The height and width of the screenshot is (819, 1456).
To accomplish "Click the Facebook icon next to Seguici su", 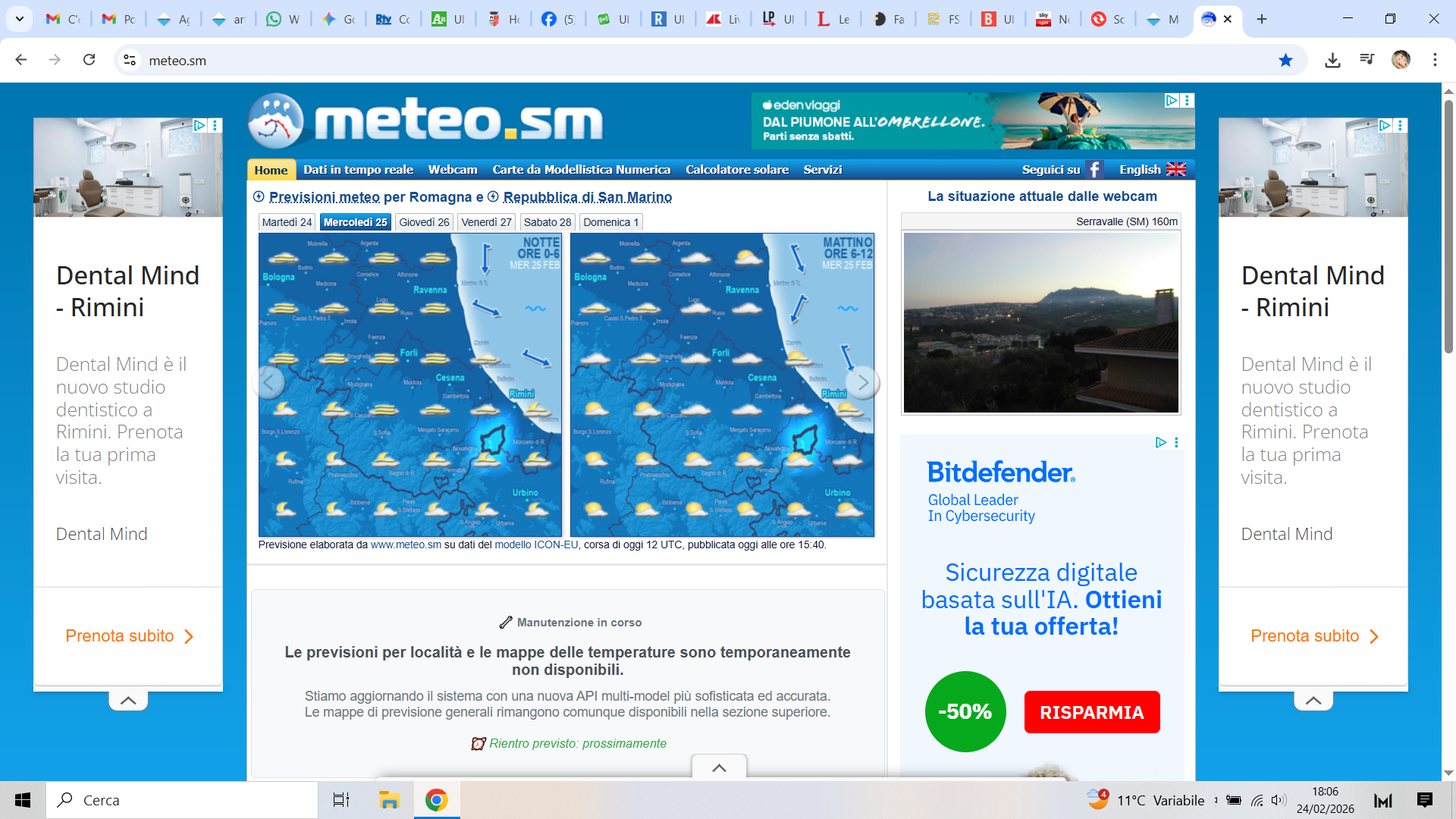I will [1094, 170].
